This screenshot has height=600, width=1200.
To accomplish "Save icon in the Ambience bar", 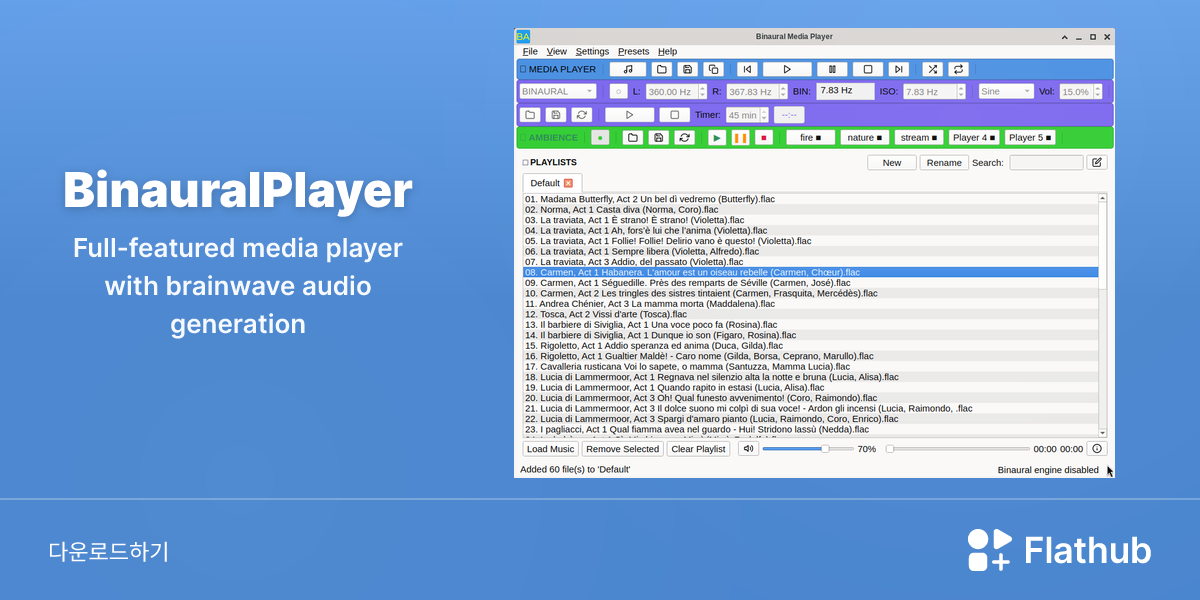I will coord(658,138).
